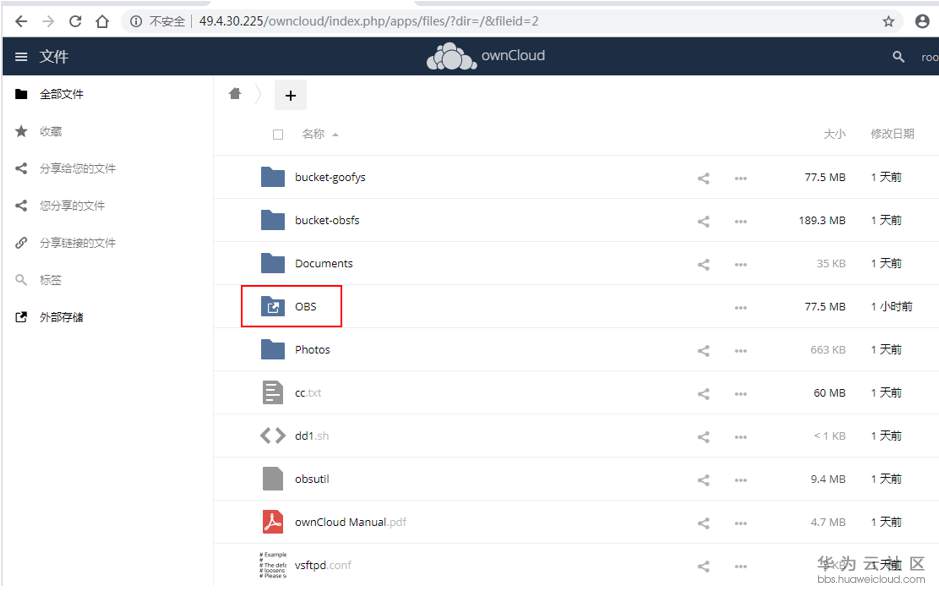Open 分享链接的文件 sidebar item
Screen dimensions: 939x594
pyautogui.click(x=77, y=243)
